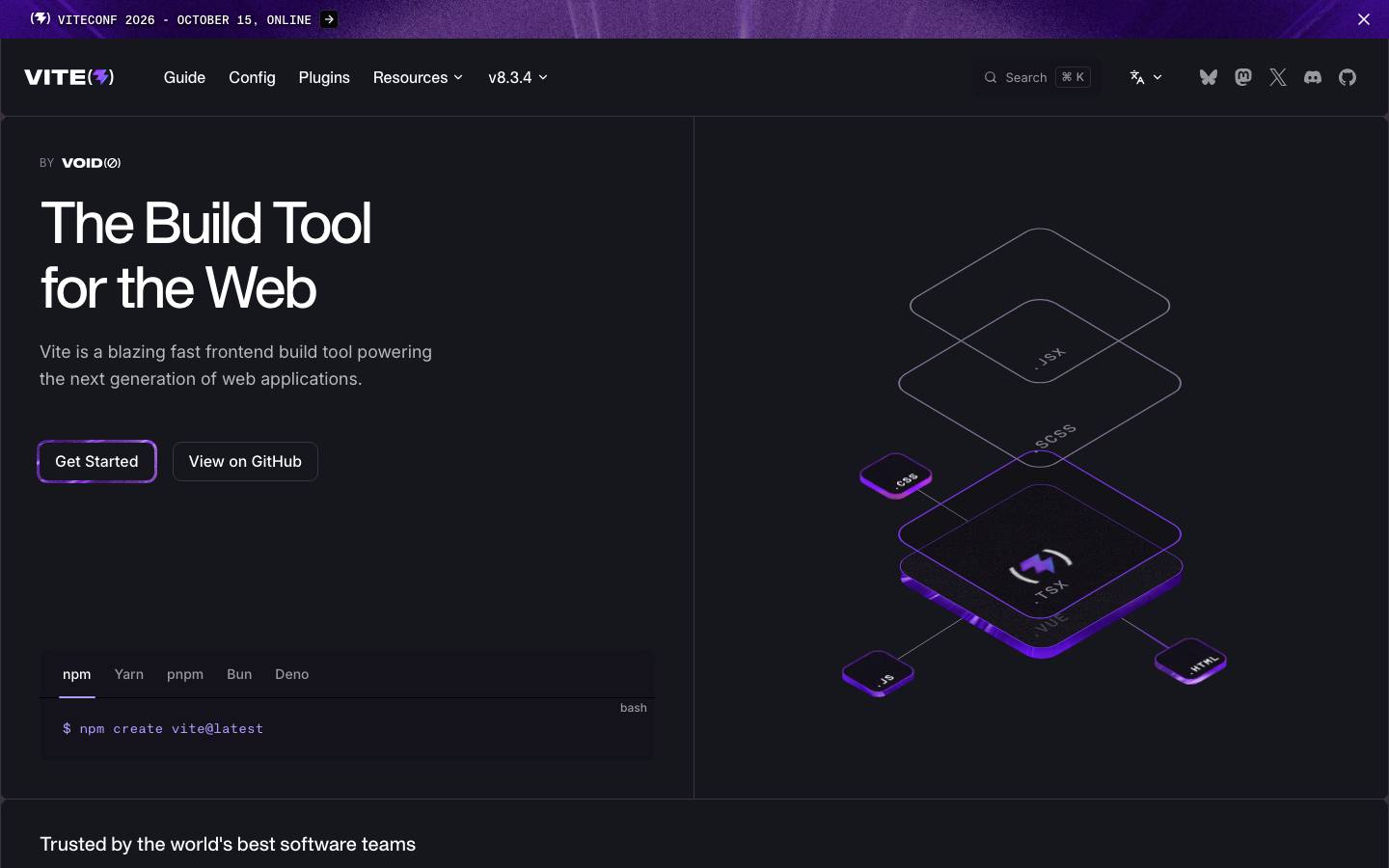Open the v8.3.4 version dropdown
The height and width of the screenshot is (868, 1389).
(x=518, y=77)
